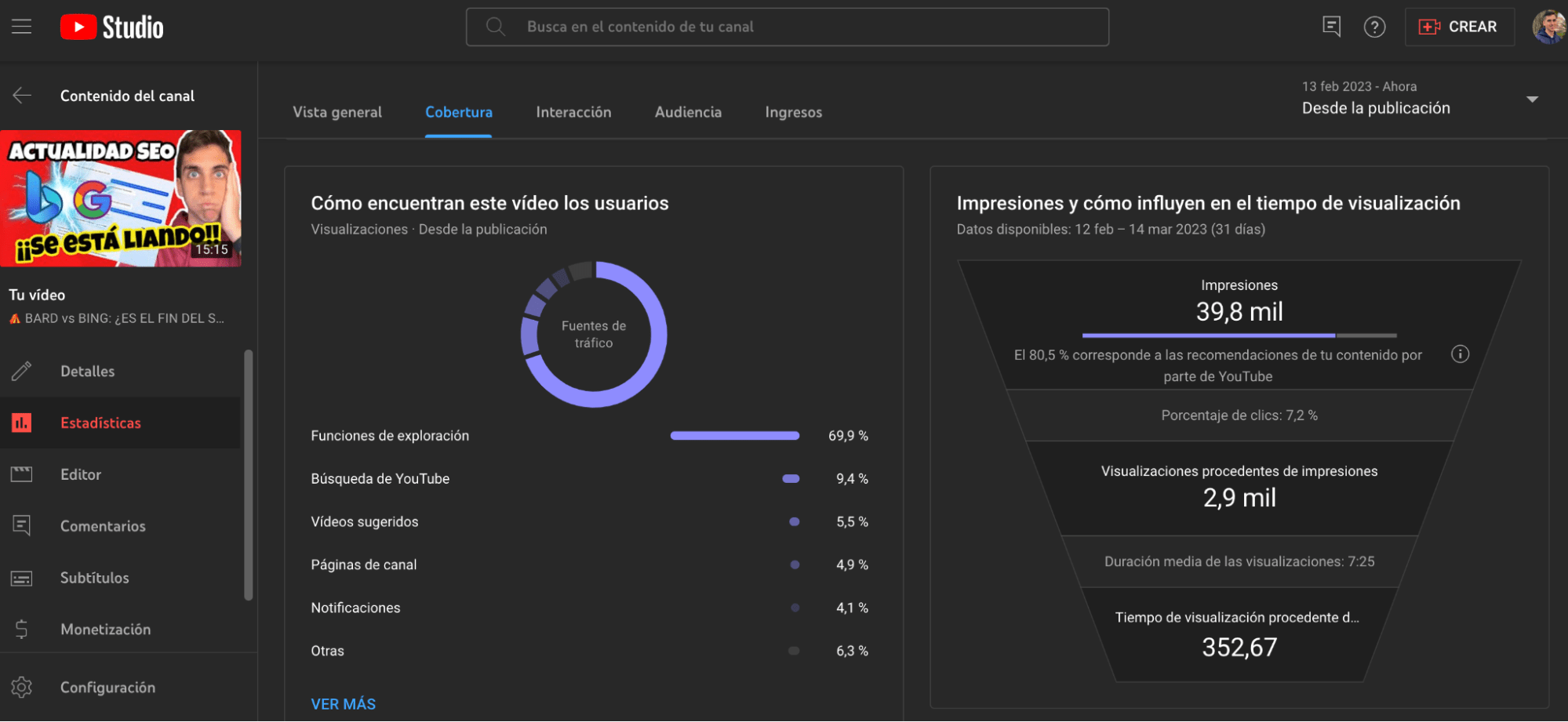Open the Subtítulos icon
Screen dimensions: 1568x722
(22, 578)
